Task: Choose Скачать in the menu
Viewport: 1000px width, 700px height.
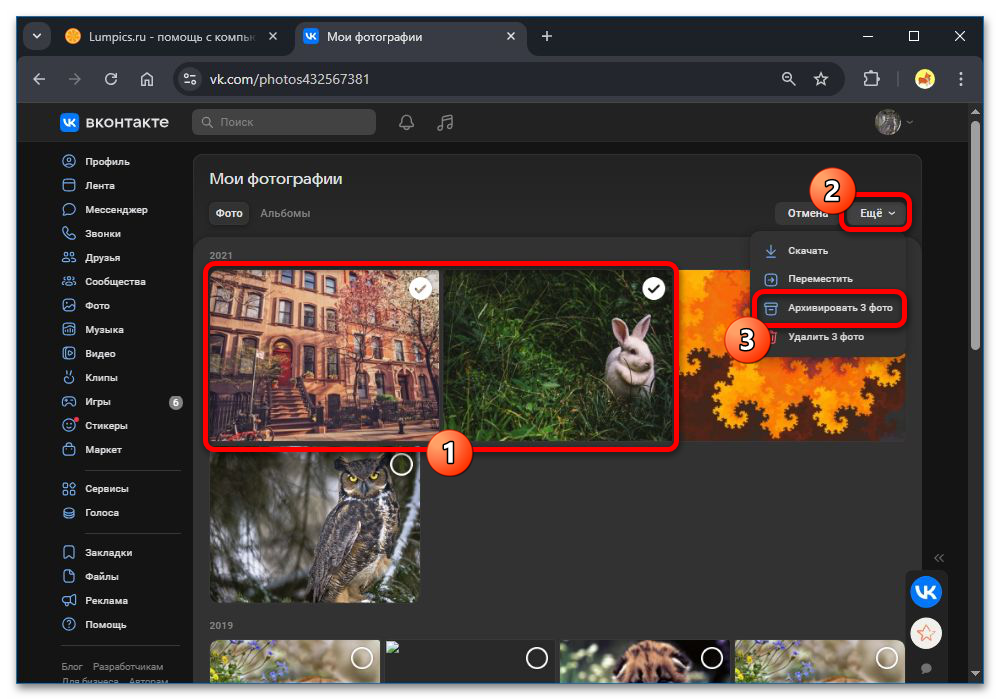Action: pyautogui.click(x=828, y=251)
